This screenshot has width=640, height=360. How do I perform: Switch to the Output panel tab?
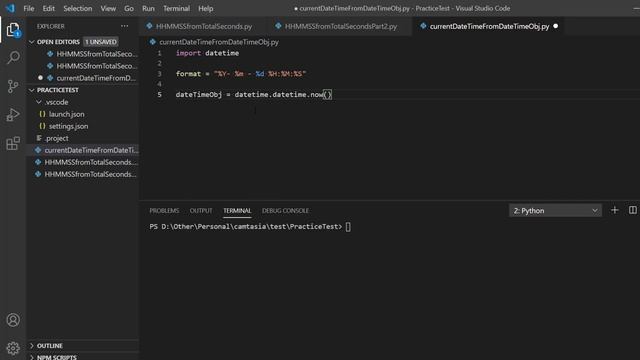pyautogui.click(x=201, y=211)
